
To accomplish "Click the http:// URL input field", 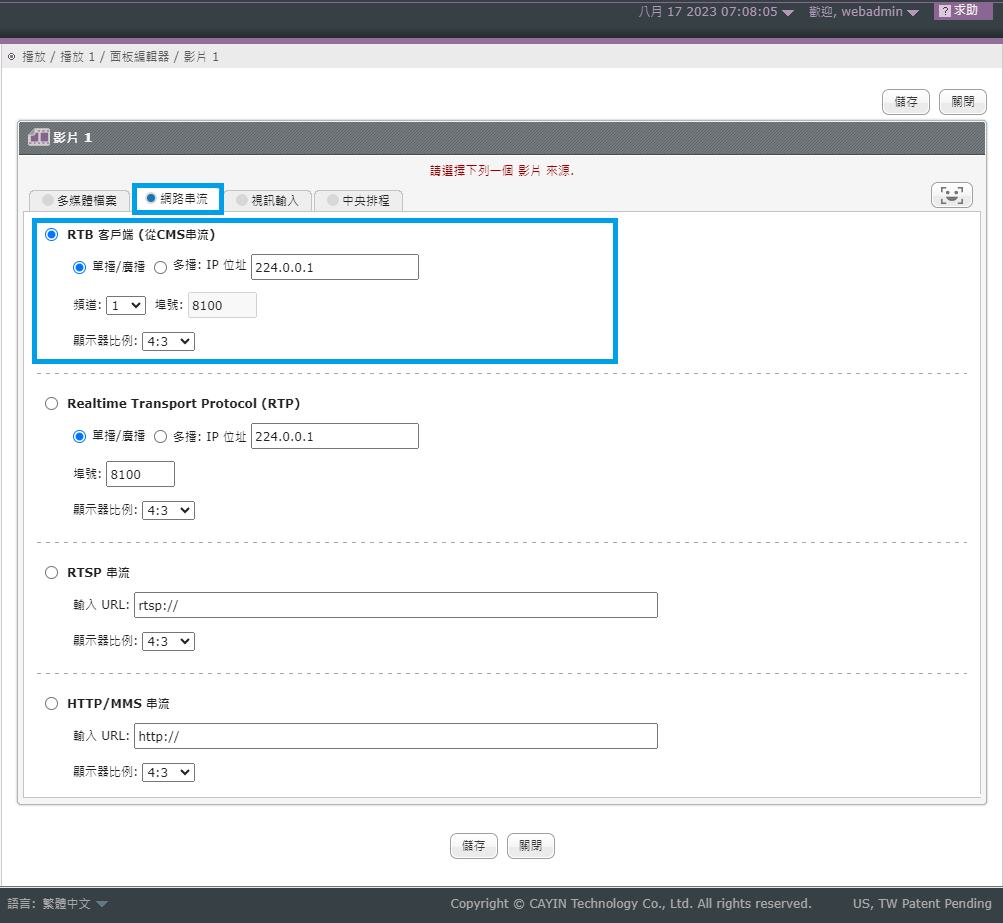I will (x=395, y=736).
